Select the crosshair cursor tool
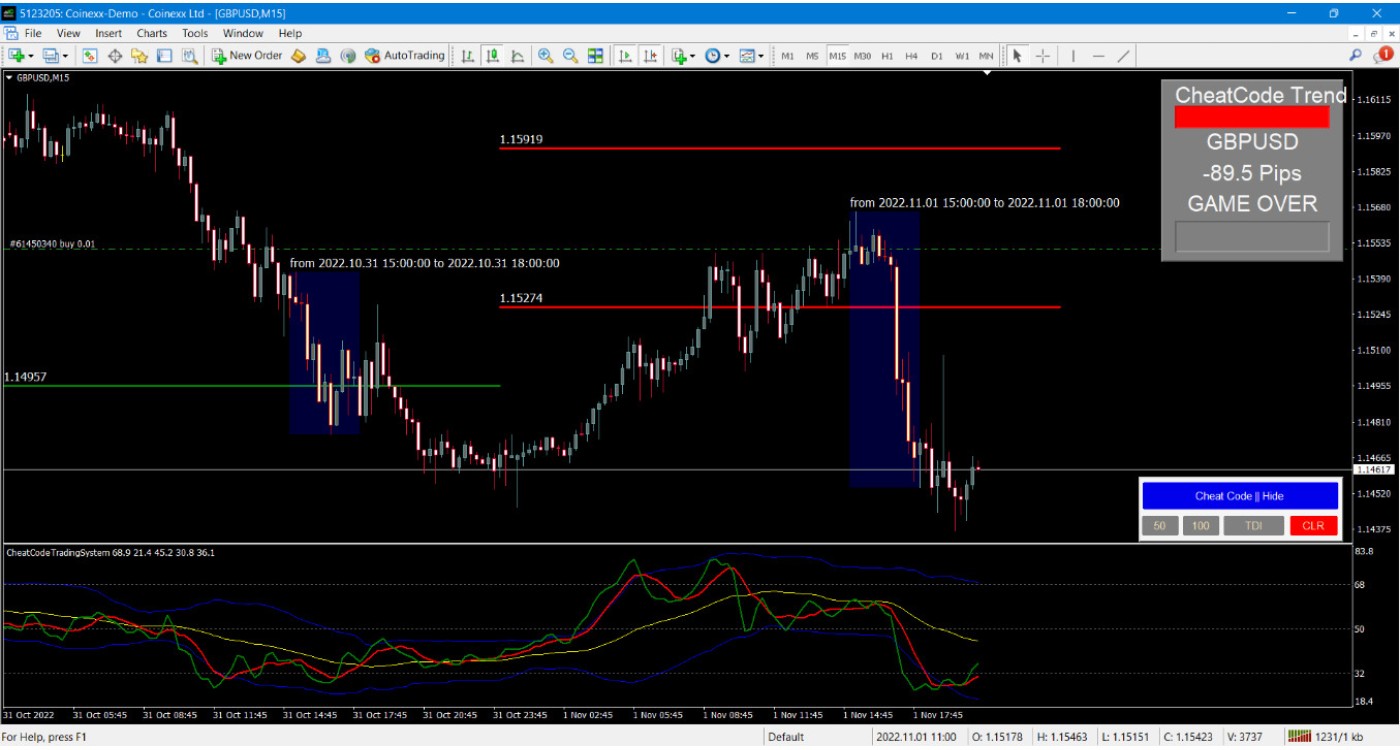 point(1042,56)
